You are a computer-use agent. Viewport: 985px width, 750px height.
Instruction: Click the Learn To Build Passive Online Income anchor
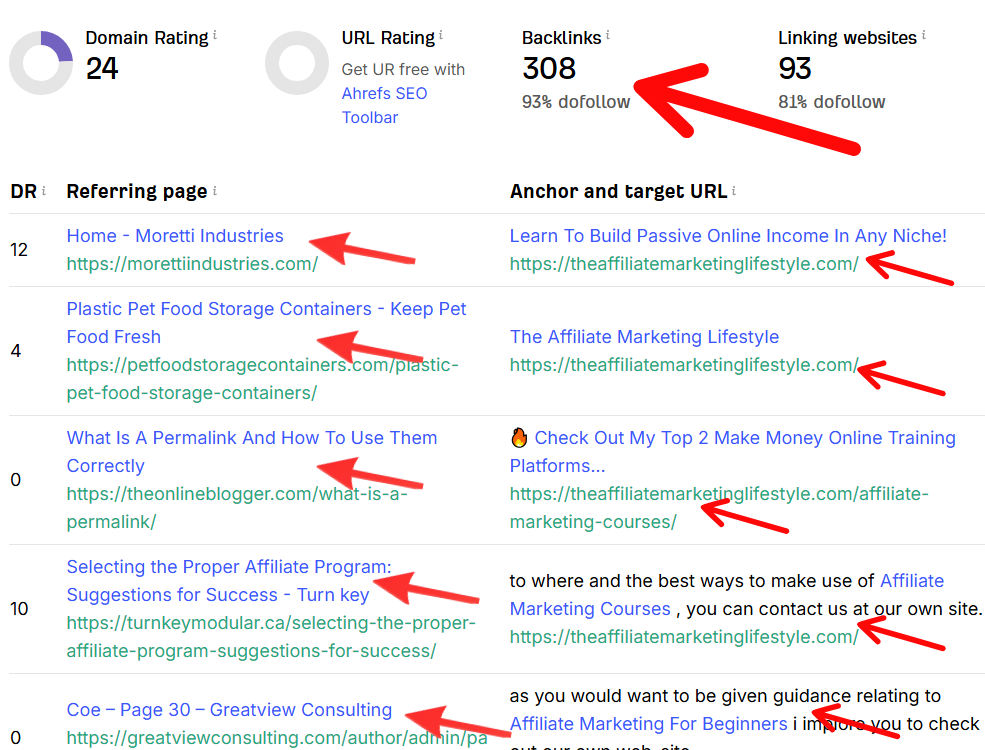(x=728, y=236)
